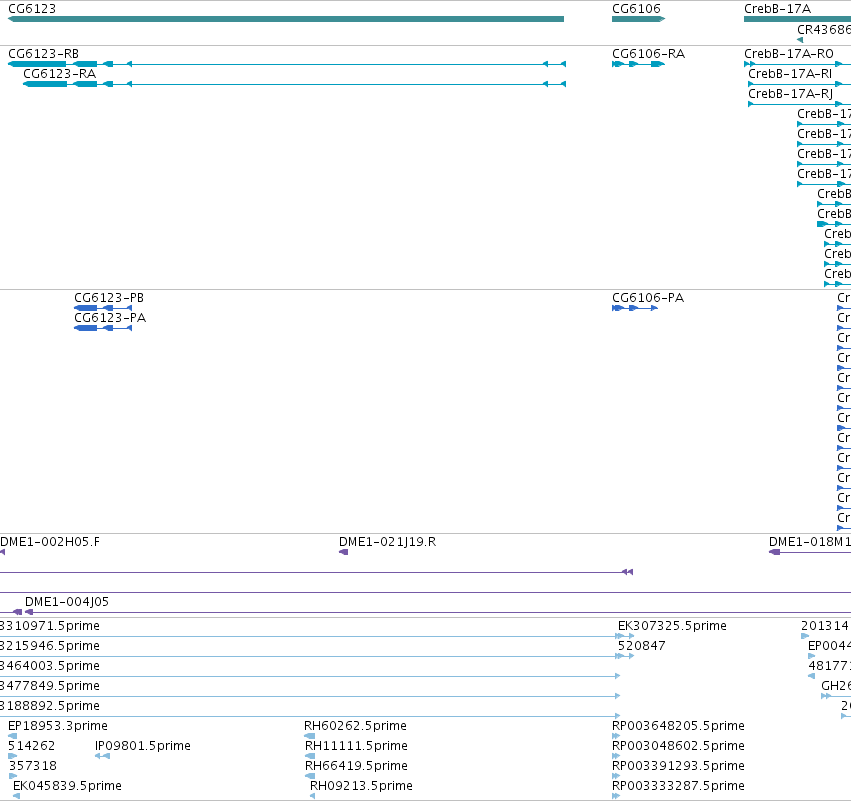851x801 pixels.
Task: Select the CG6123-PA coding sequence
Action: coord(103,328)
